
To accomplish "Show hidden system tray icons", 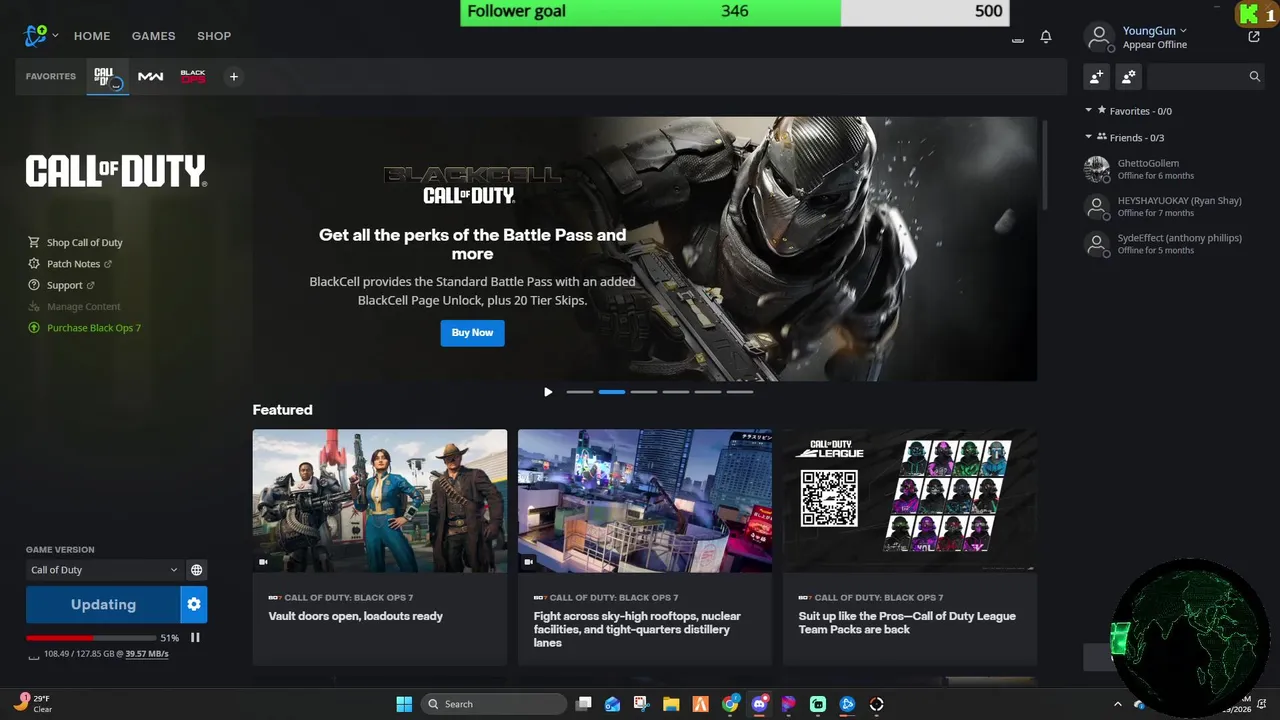I will tap(1118, 704).
